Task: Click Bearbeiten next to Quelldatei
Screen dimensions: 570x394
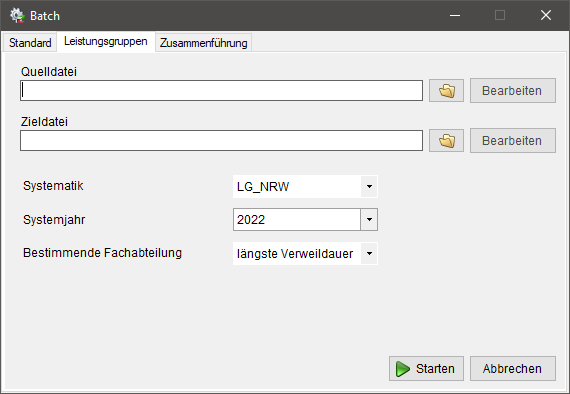Action: 513,91
